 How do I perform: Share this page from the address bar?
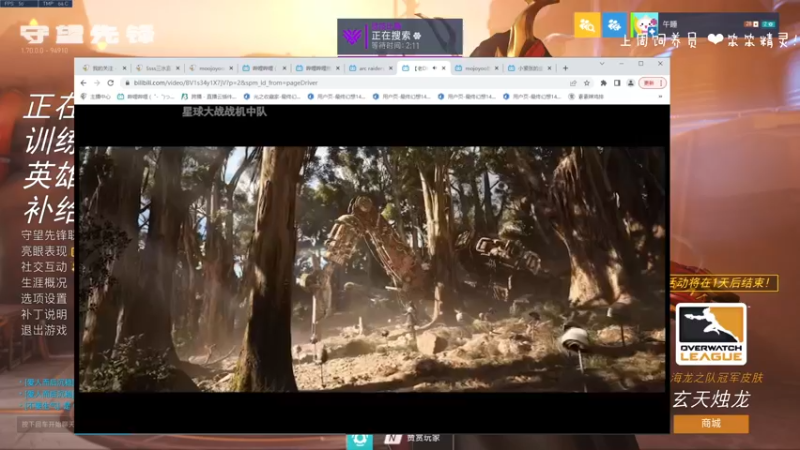573,83
